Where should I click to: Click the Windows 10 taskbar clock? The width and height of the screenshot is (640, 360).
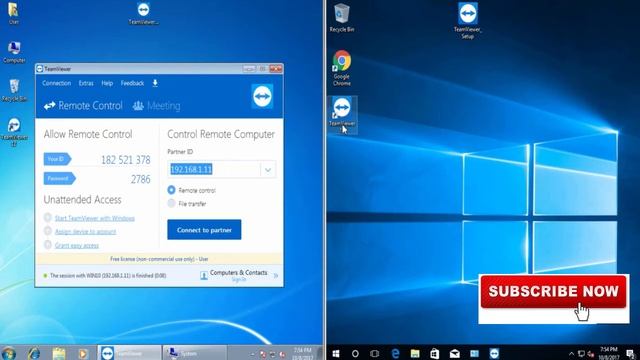point(609,353)
